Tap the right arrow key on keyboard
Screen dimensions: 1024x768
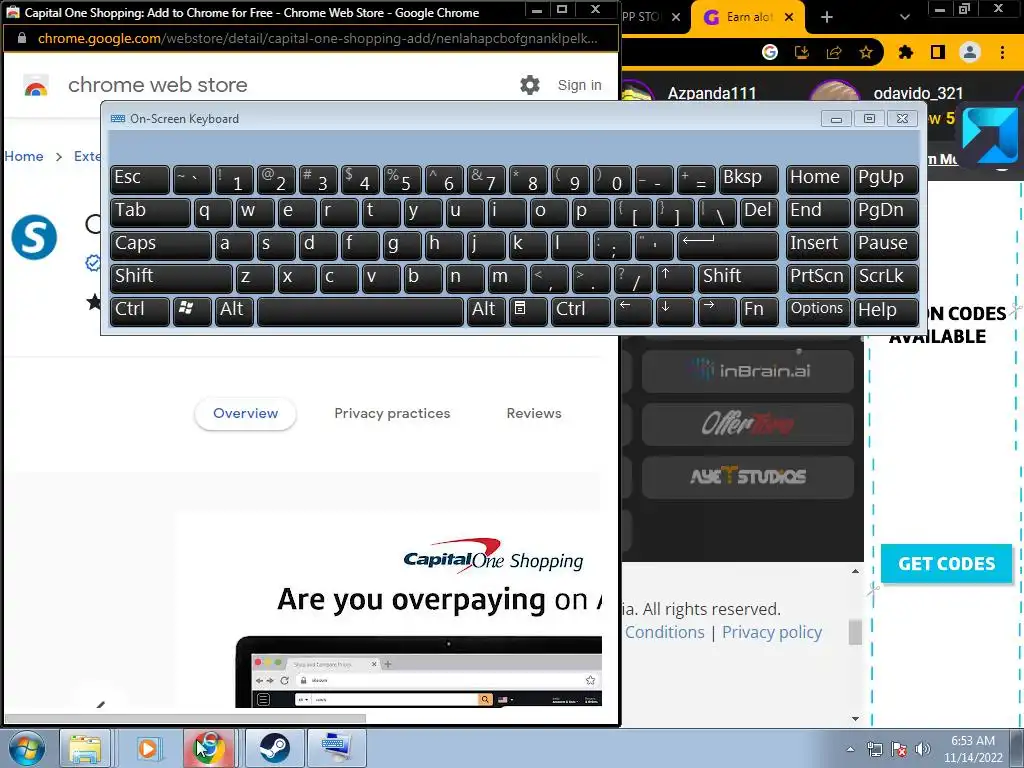click(x=717, y=311)
